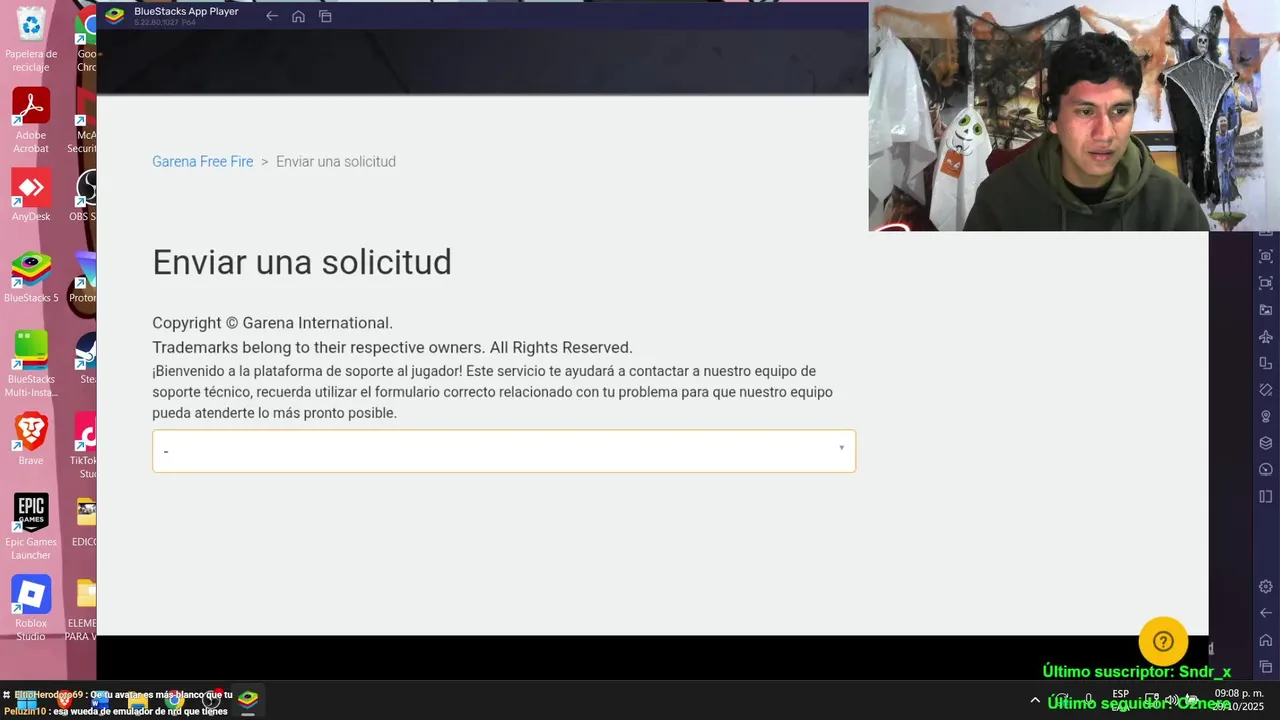Go home using the sidebar bottom home icon
The width and height of the screenshot is (1280, 720).
click(x=1266, y=640)
